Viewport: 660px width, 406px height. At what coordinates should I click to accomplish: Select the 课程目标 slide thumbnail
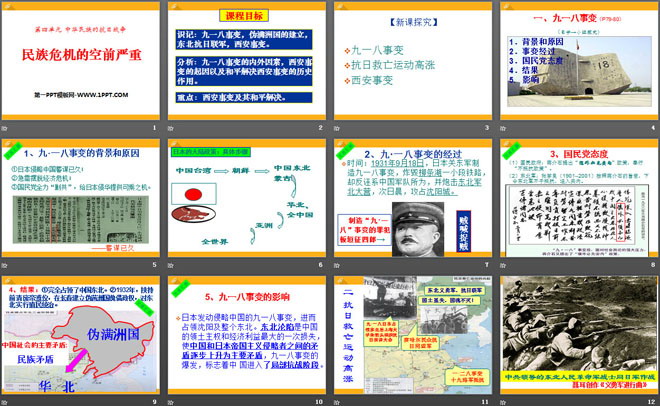pos(247,61)
